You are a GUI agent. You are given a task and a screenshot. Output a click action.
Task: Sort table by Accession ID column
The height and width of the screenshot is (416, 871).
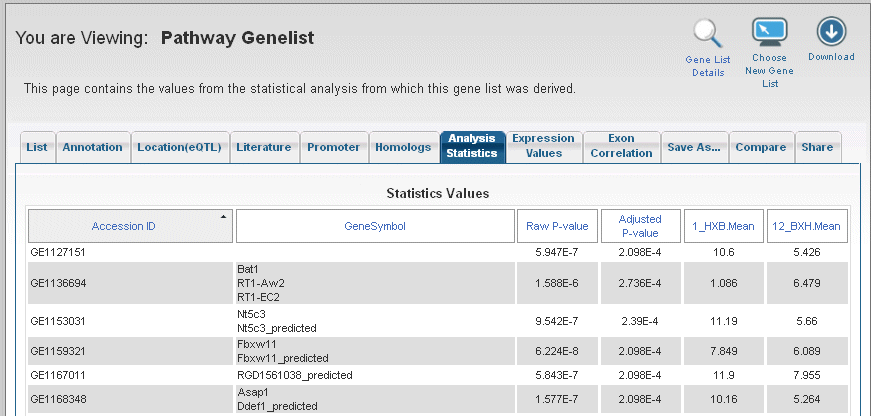coord(123,226)
